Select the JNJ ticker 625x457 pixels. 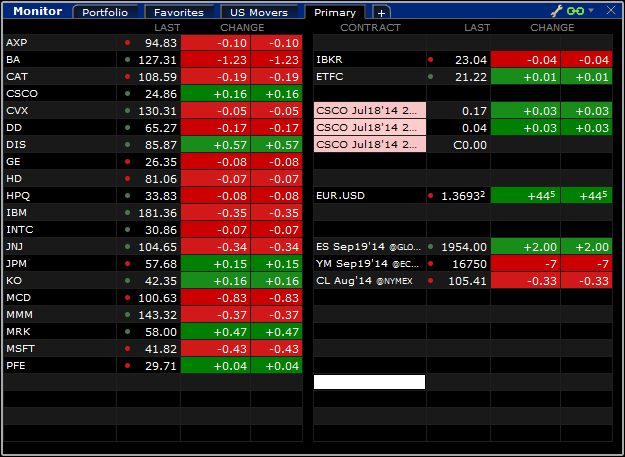(x=15, y=247)
